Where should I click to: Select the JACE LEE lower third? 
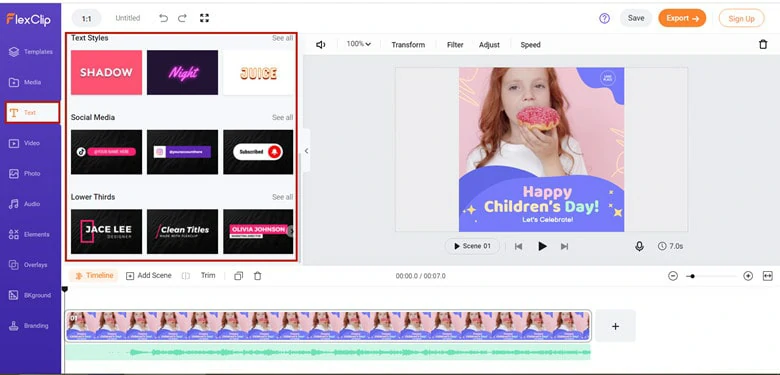pos(106,232)
